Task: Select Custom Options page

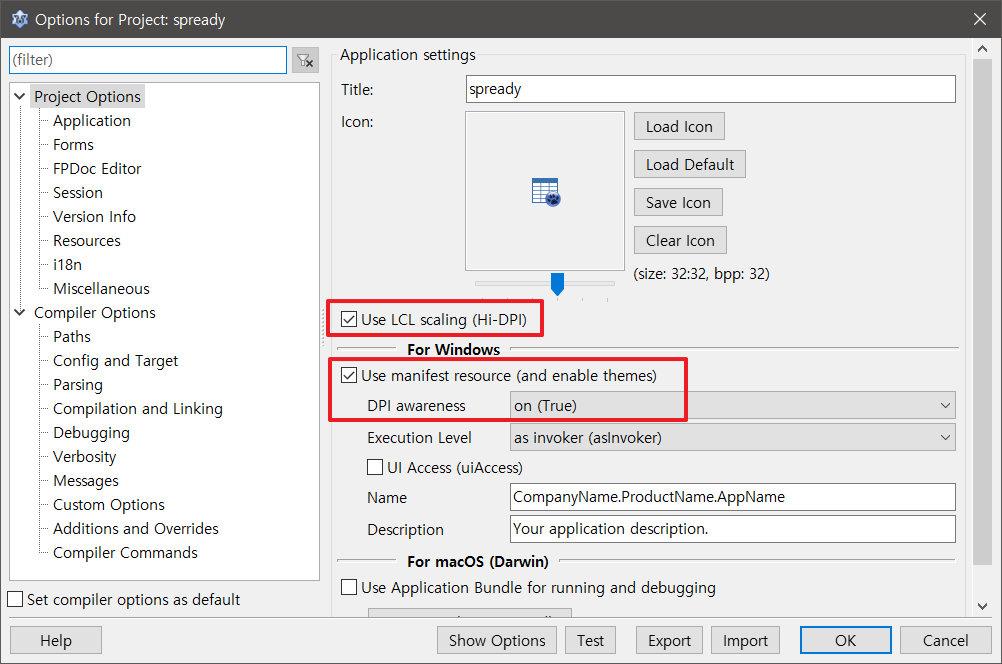Action: pyautogui.click(x=109, y=505)
